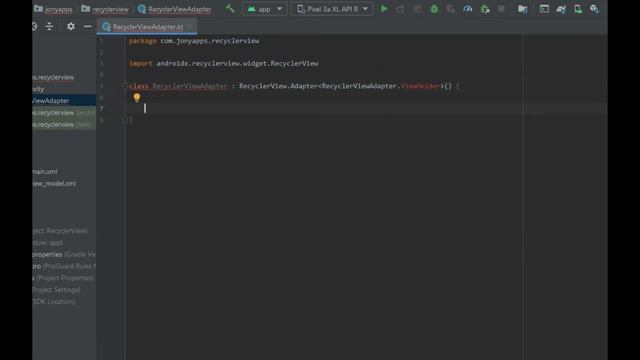Open gradle properties (Gradle Version) file

[64, 254]
